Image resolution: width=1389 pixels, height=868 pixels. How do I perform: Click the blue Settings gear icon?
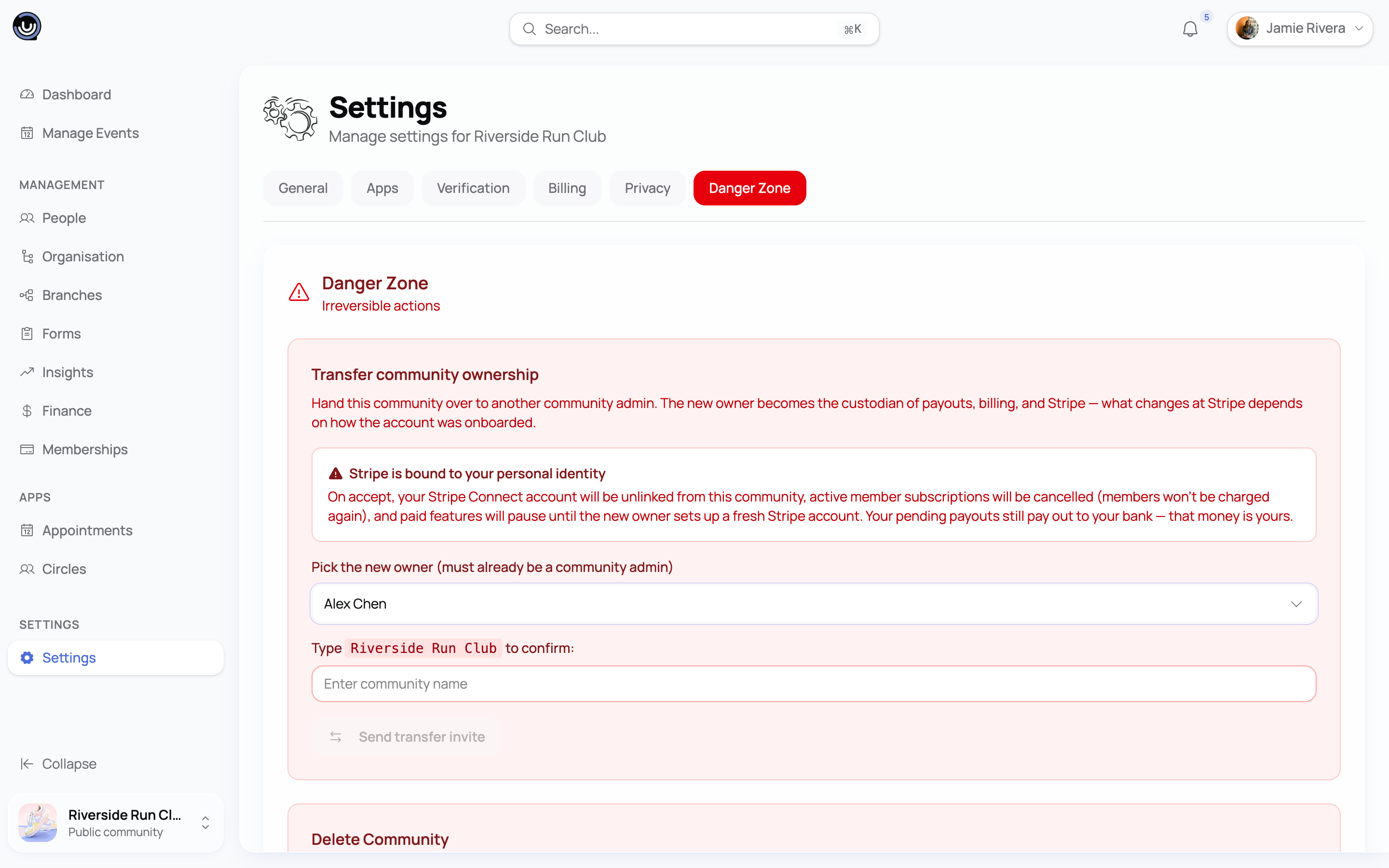click(x=27, y=657)
